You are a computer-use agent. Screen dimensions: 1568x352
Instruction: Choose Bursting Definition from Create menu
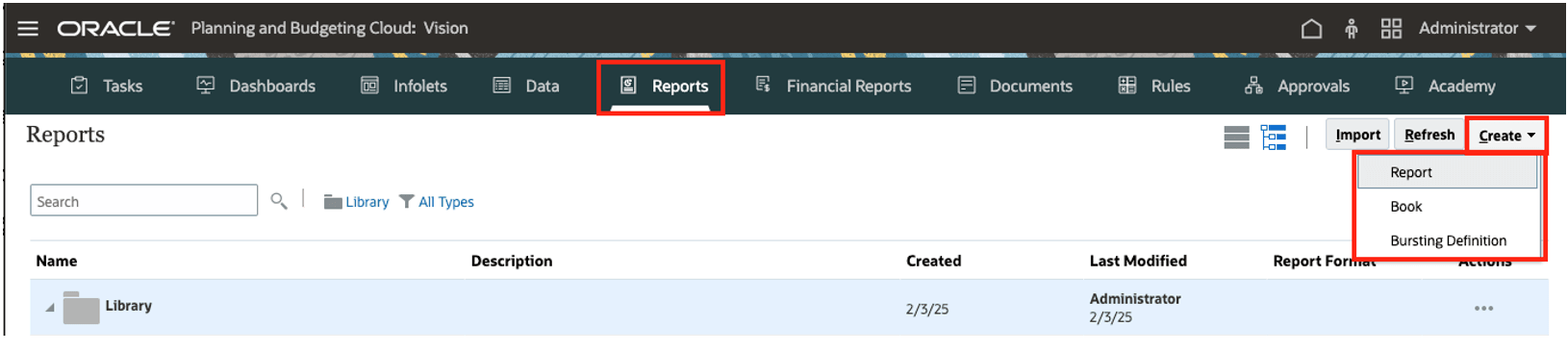pyautogui.click(x=1447, y=240)
